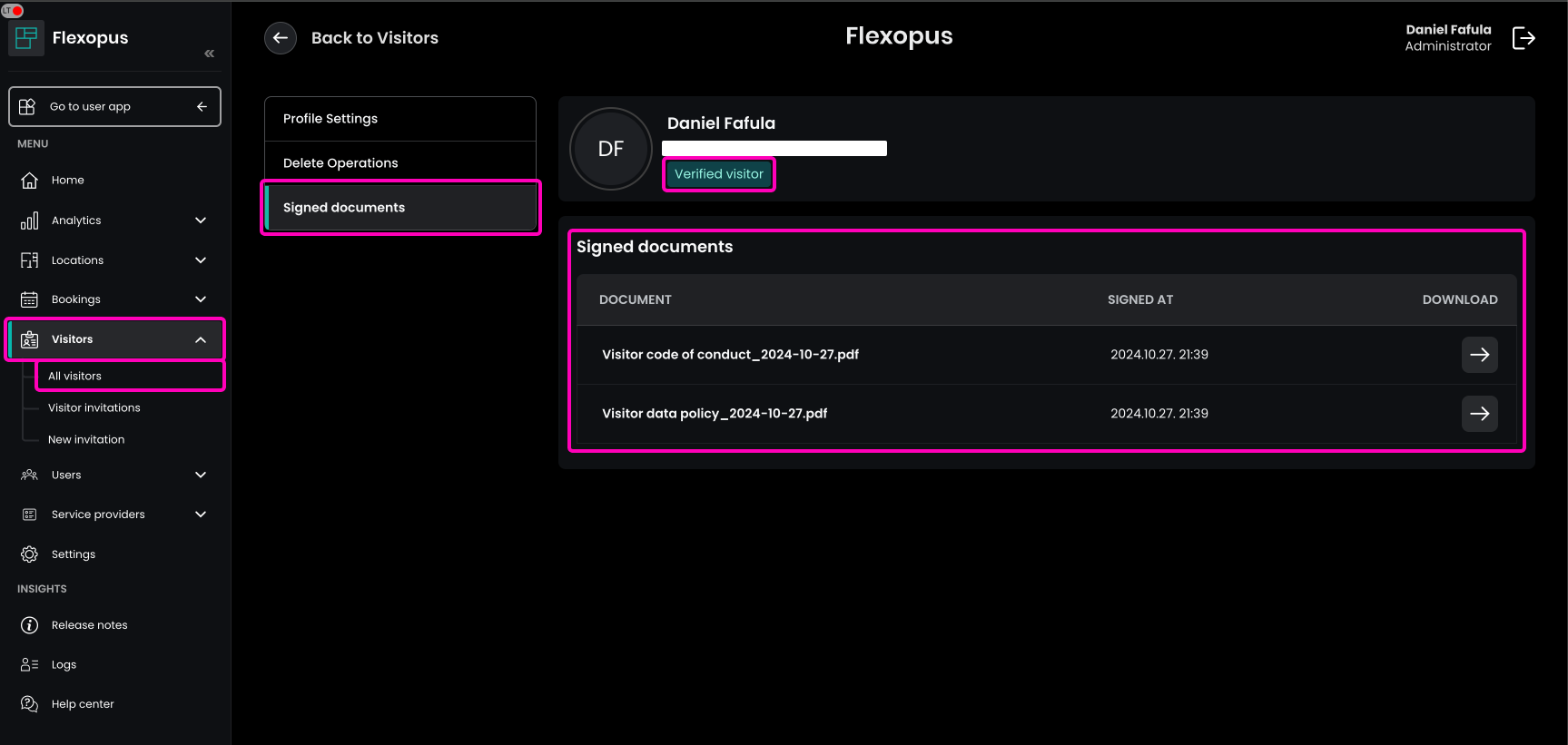The image size is (1568, 745).
Task: Click the back arrow circle icon
Action: tap(281, 38)
